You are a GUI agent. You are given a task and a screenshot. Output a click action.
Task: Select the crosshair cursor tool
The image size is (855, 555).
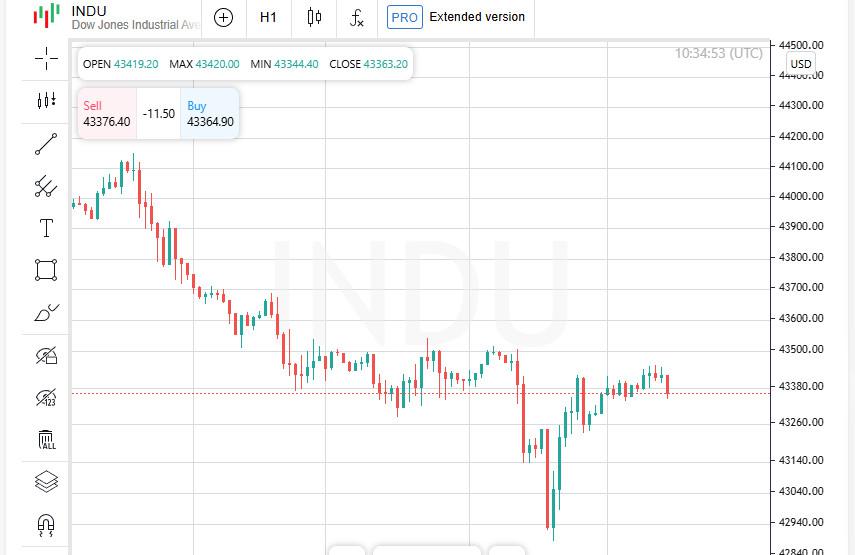46,58
